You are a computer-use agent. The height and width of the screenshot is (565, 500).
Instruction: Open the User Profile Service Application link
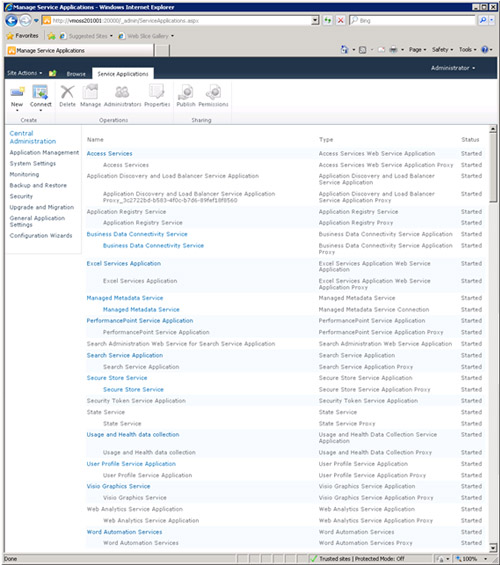click(131, 464)
